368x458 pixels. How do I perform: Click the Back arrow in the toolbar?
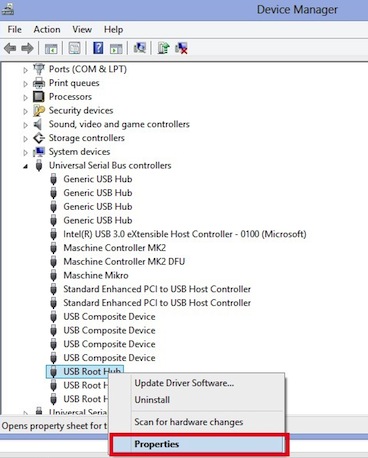10,49
